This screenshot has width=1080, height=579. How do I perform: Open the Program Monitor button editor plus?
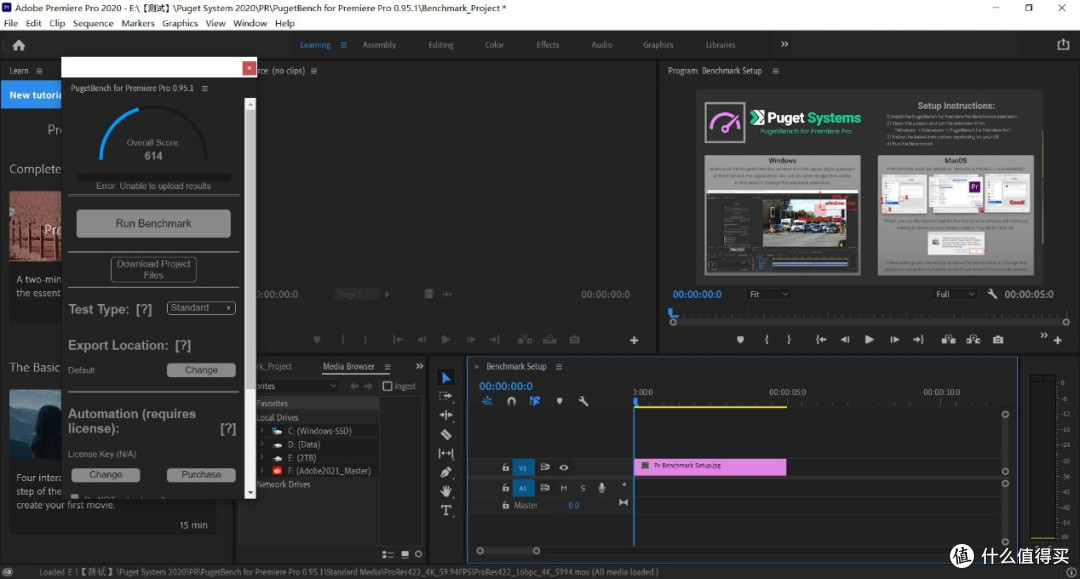(x=1058, y=340)
